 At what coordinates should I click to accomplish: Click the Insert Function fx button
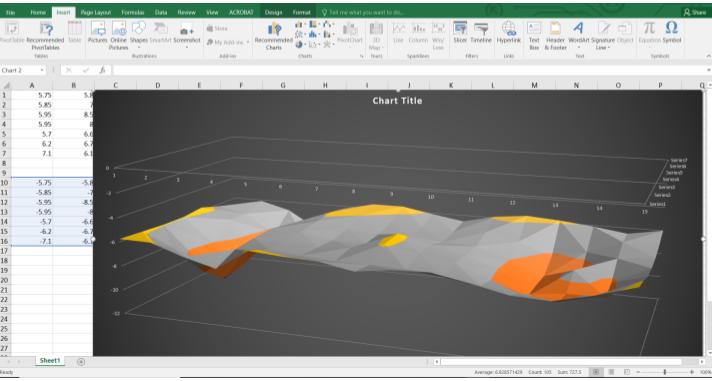click(x=103, y=70)
